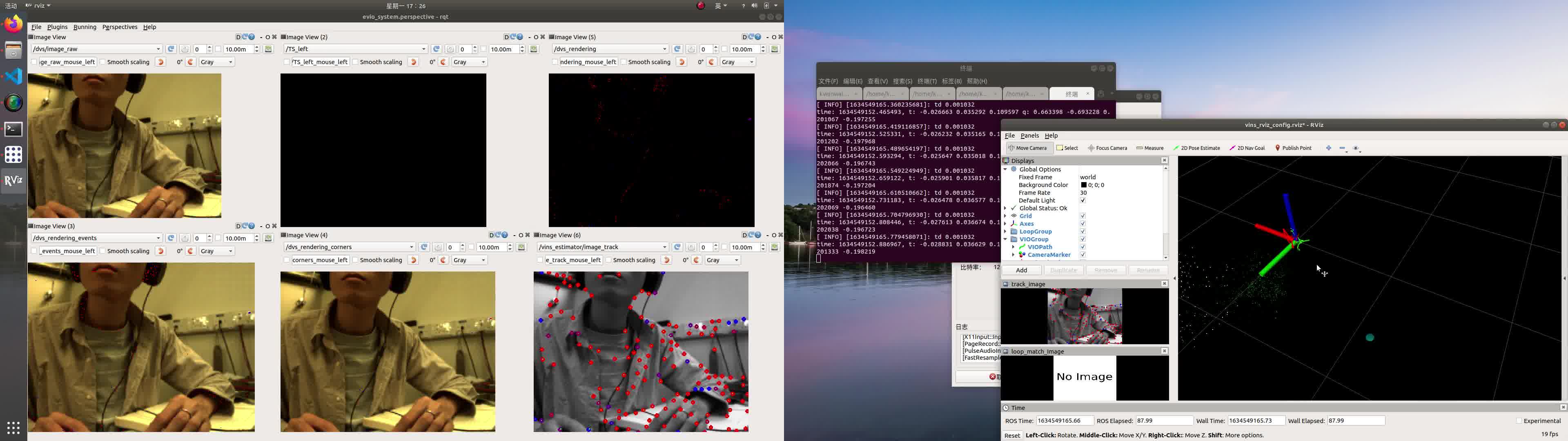Open Visual Studio Code from the dock
The height and width of the screenshot is (441, 1568).
tap(13, 76)
